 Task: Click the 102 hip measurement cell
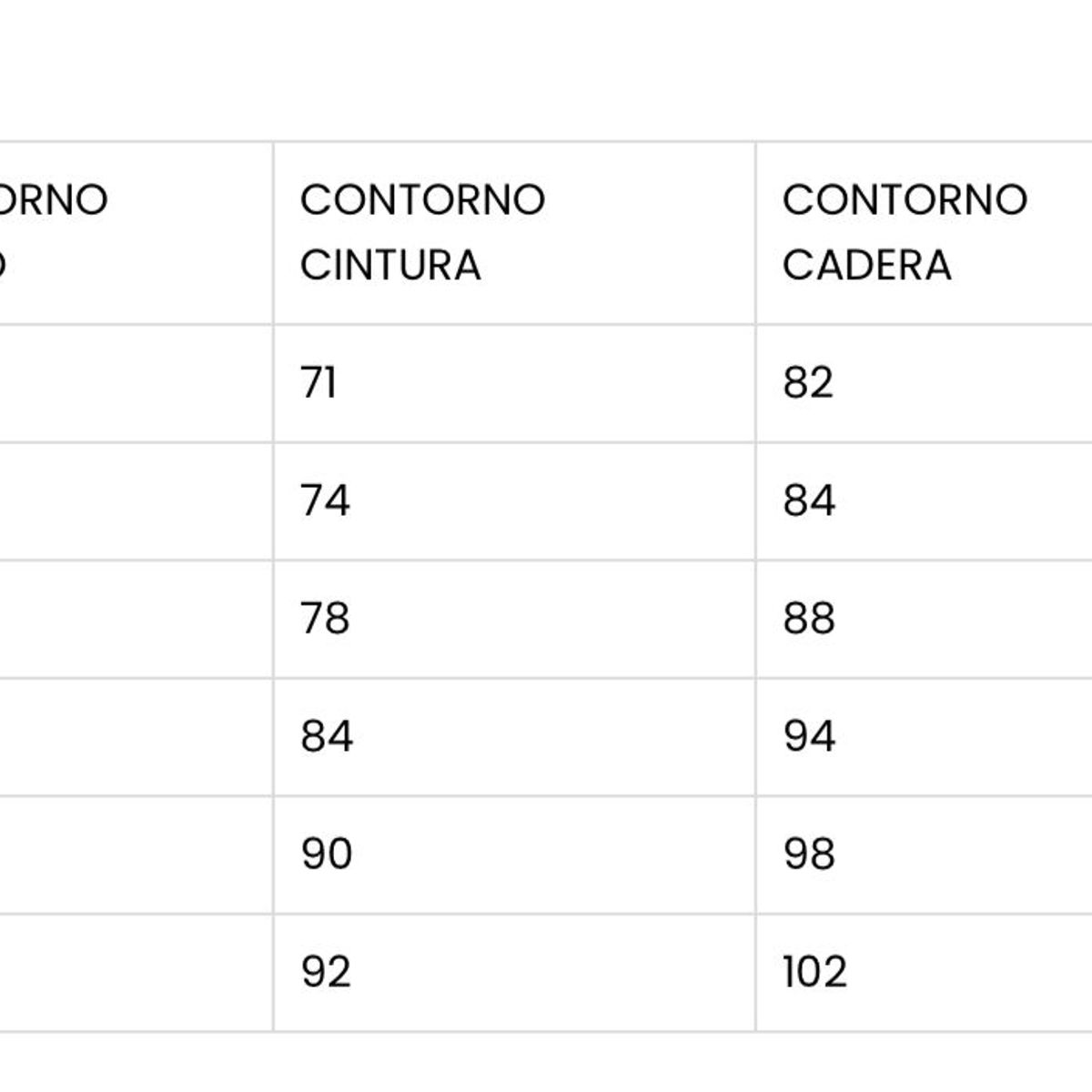[x=814, y=972]
